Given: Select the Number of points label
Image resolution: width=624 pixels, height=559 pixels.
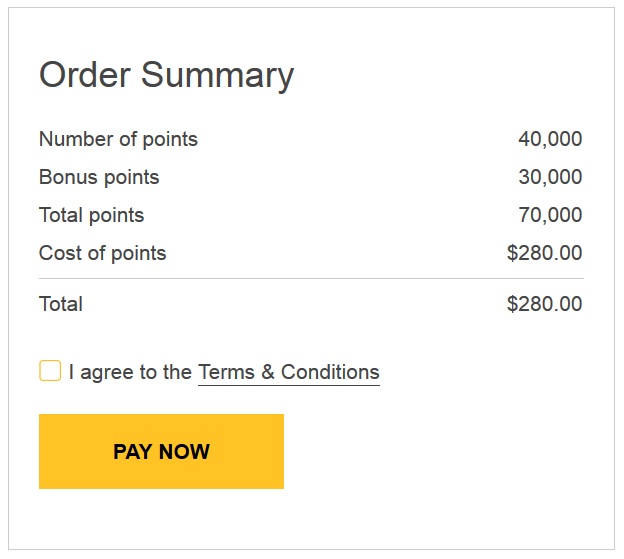Looking at the screenshot, I should (x=118, y=139).
